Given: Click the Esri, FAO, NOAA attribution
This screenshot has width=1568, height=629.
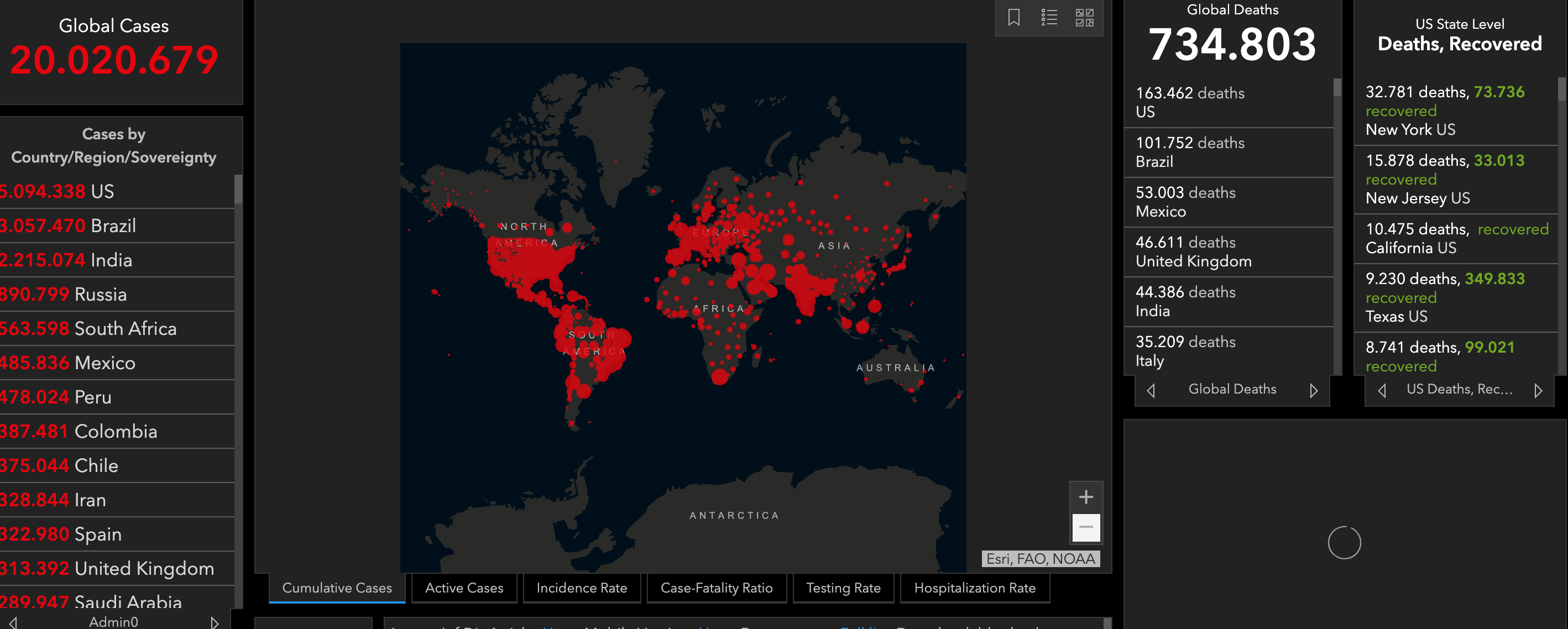Looking at the screenshot, I should (1040, 558).
